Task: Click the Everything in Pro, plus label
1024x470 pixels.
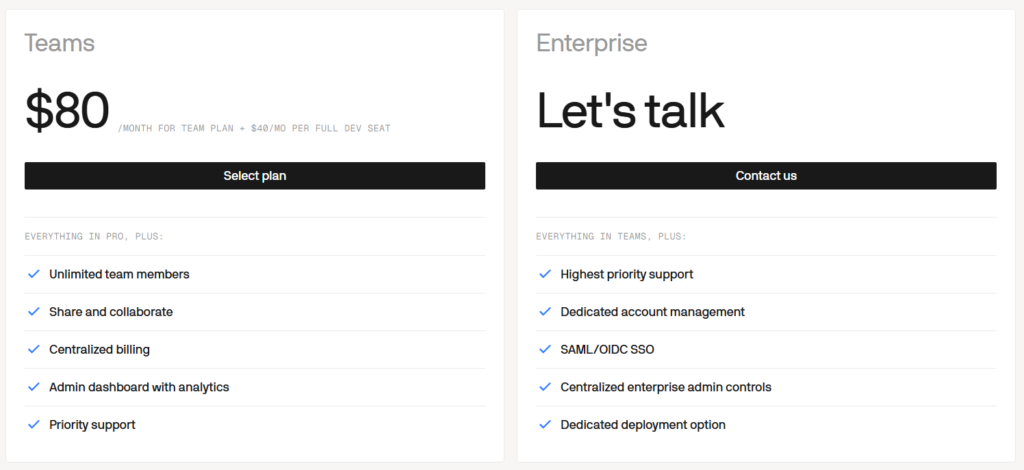Action: (x=94, y=236)
